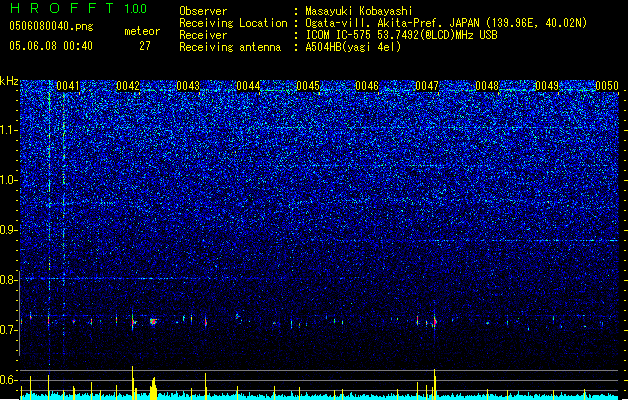Click the filename 0506080040.png

pos(51,26)
